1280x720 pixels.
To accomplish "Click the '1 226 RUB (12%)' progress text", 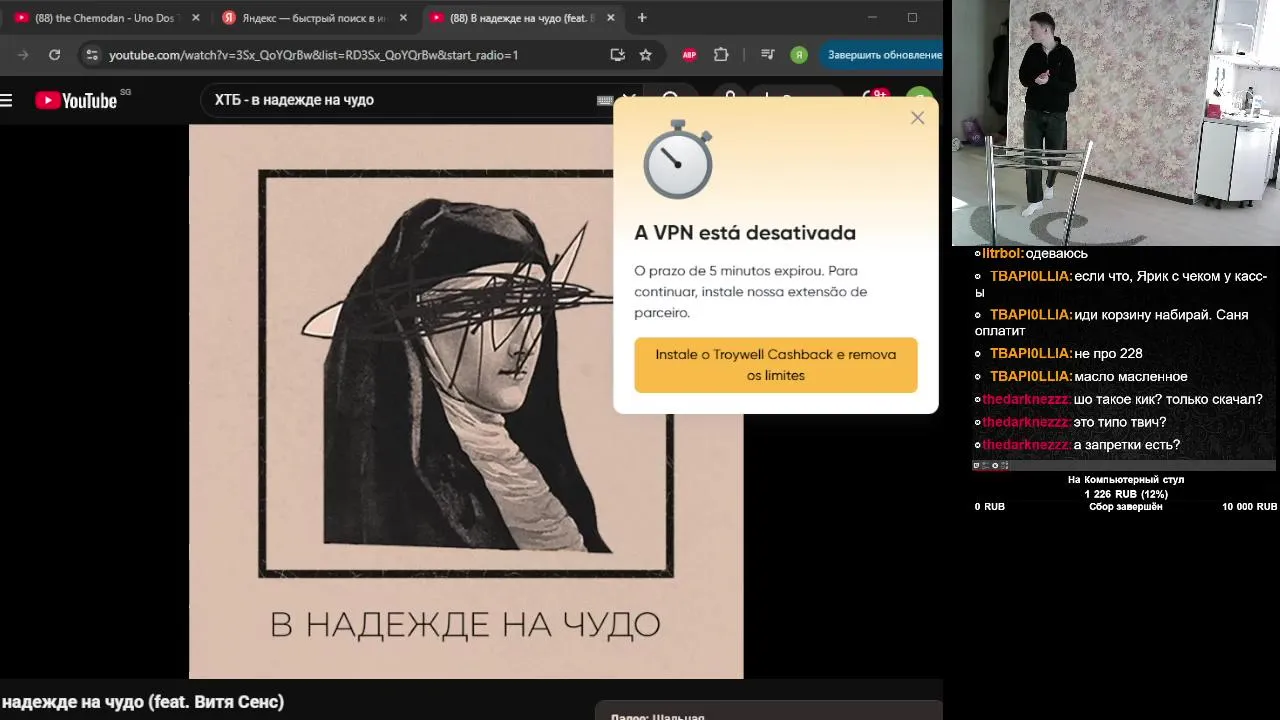I will 1126,494.
